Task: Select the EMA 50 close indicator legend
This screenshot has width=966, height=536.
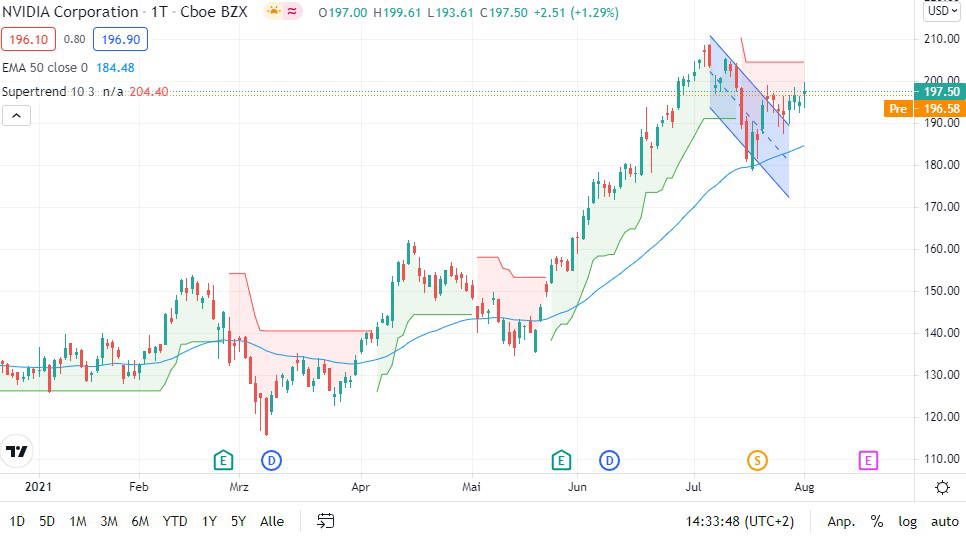Action: click(45, 68)
